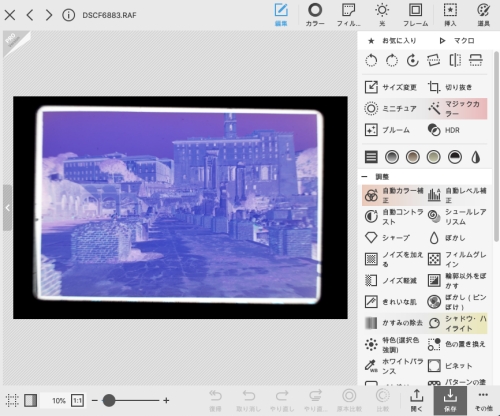This screenshot has width=500, height=416.
Task: Open 輪郭以外をぼかす adjustment
Action: point(457,281)
